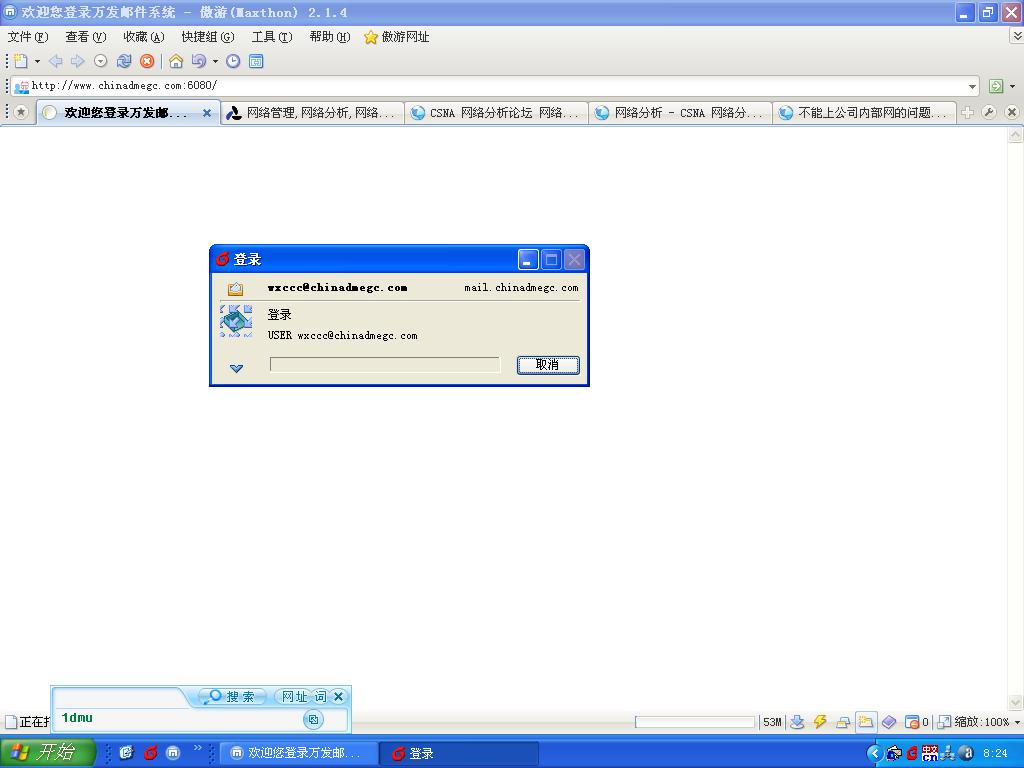Viewport: 1024px width, 768px height.
Task: Click the red Foxmail quick launch icon
Action: point(150,753)
